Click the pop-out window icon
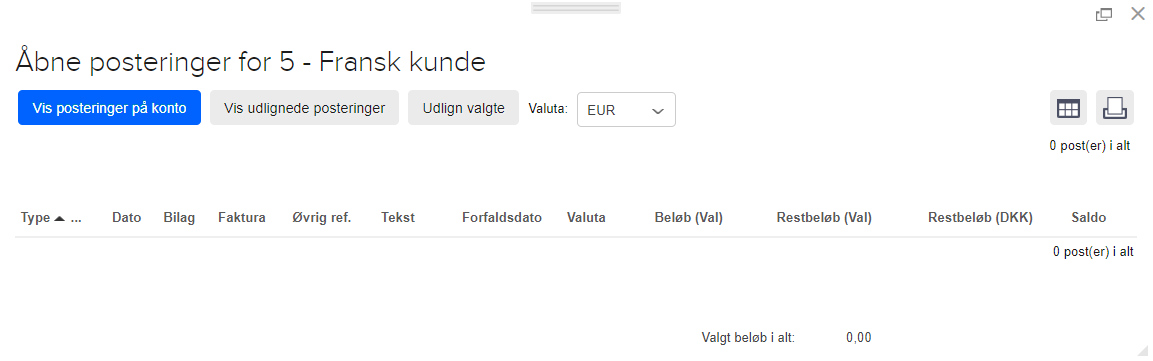The image size is (1153, 361). (1104, 14)
